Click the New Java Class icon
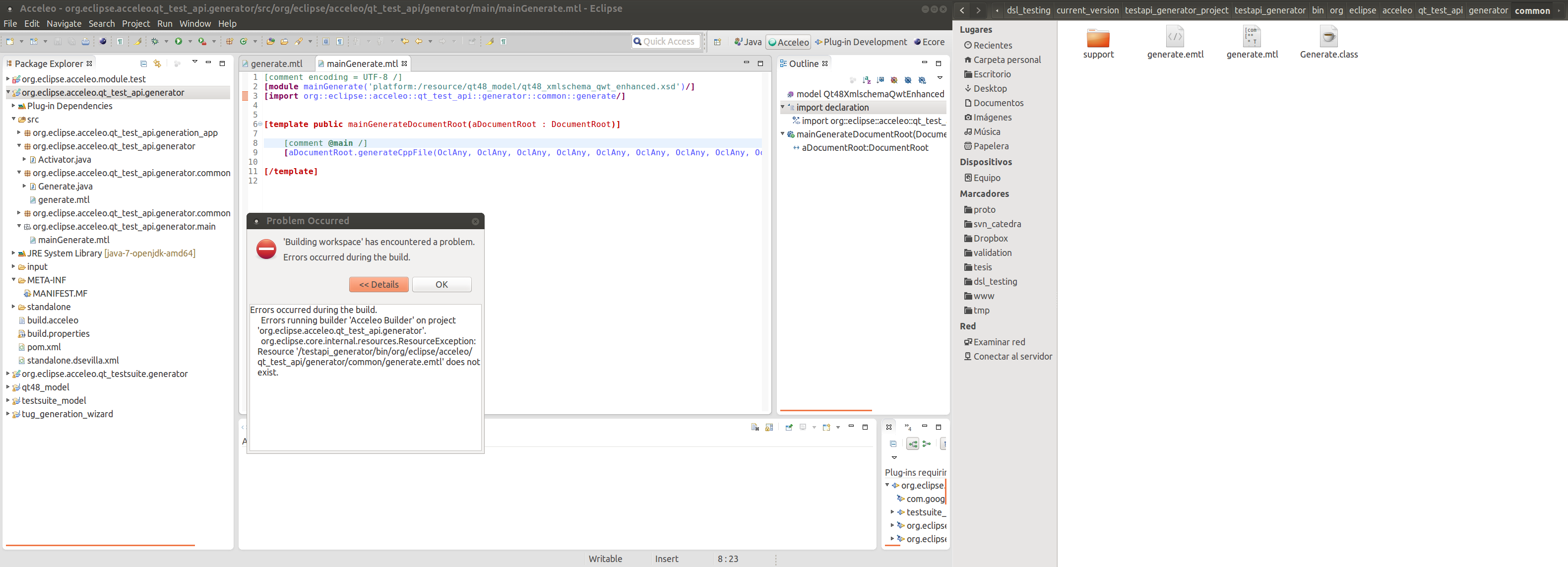Image resolution: width=1568 pixels, height=567 pixels. click(x=244, y=41)
